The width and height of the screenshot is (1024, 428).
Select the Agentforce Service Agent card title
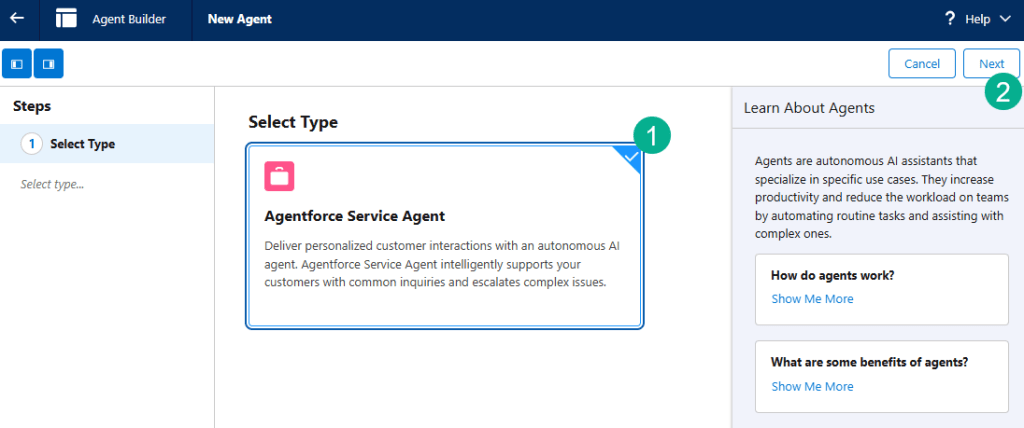(354, 216)
